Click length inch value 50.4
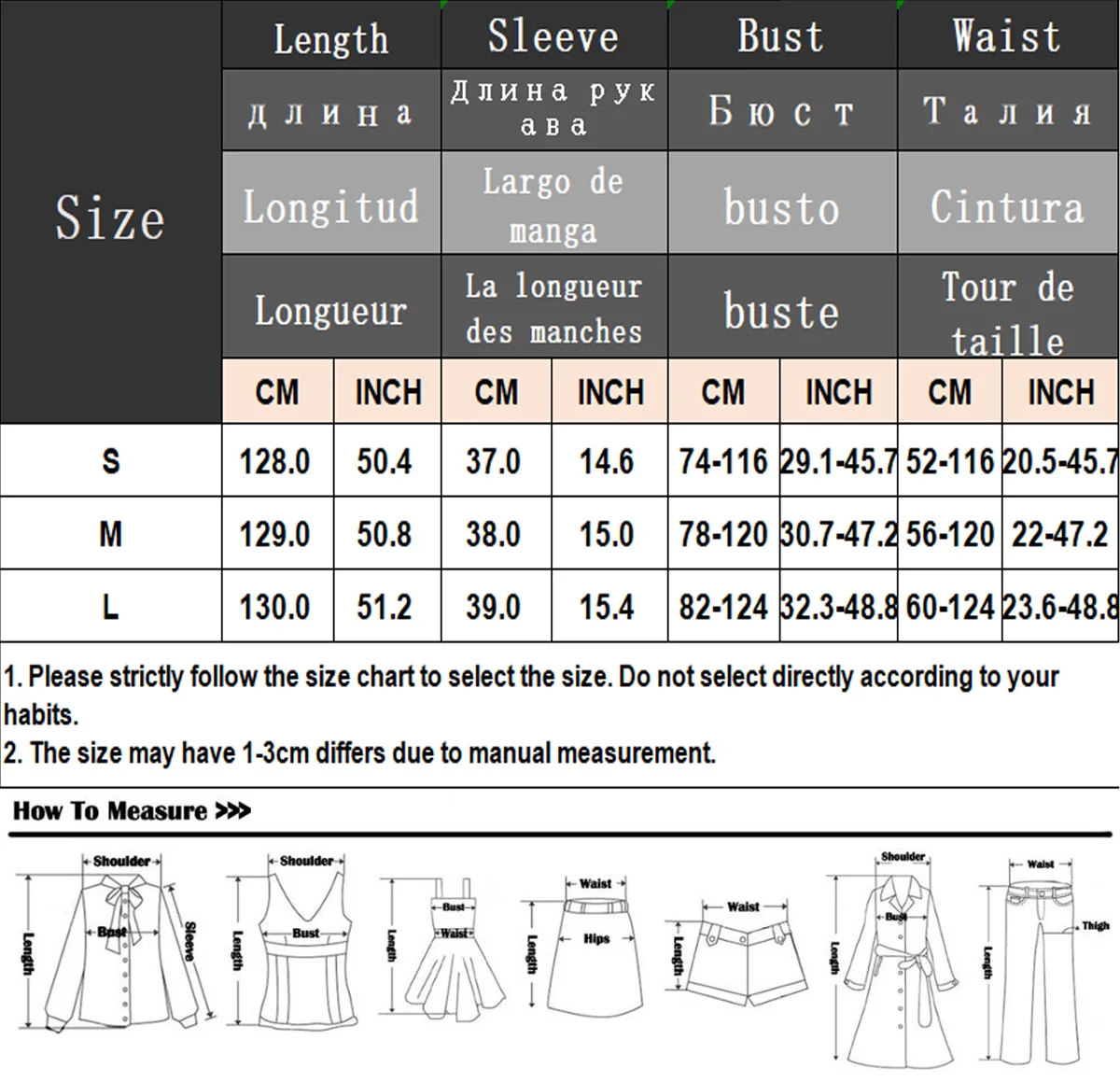1120x1082 pixels. (385, 460)
